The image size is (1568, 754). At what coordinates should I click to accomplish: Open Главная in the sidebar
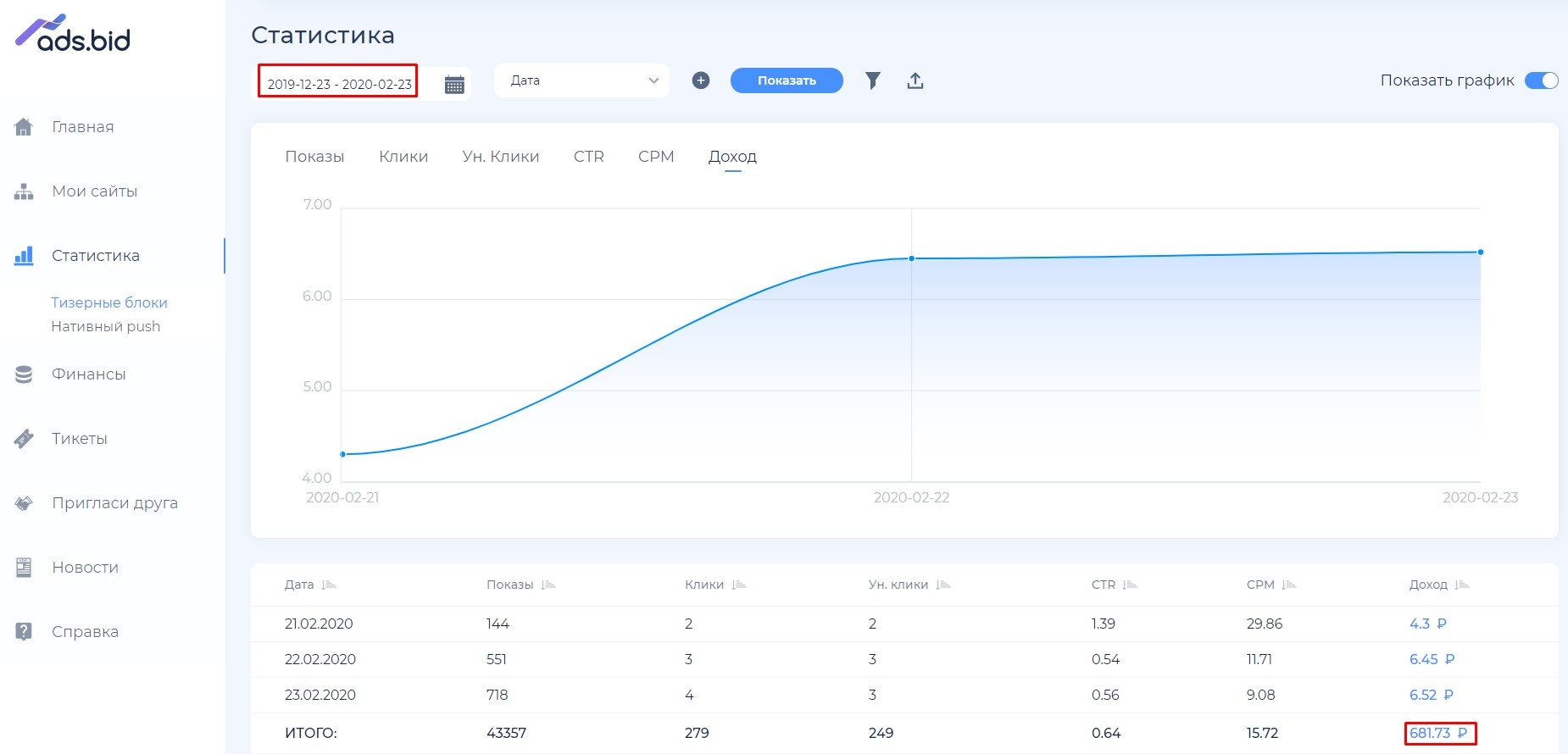click(83, 127)
